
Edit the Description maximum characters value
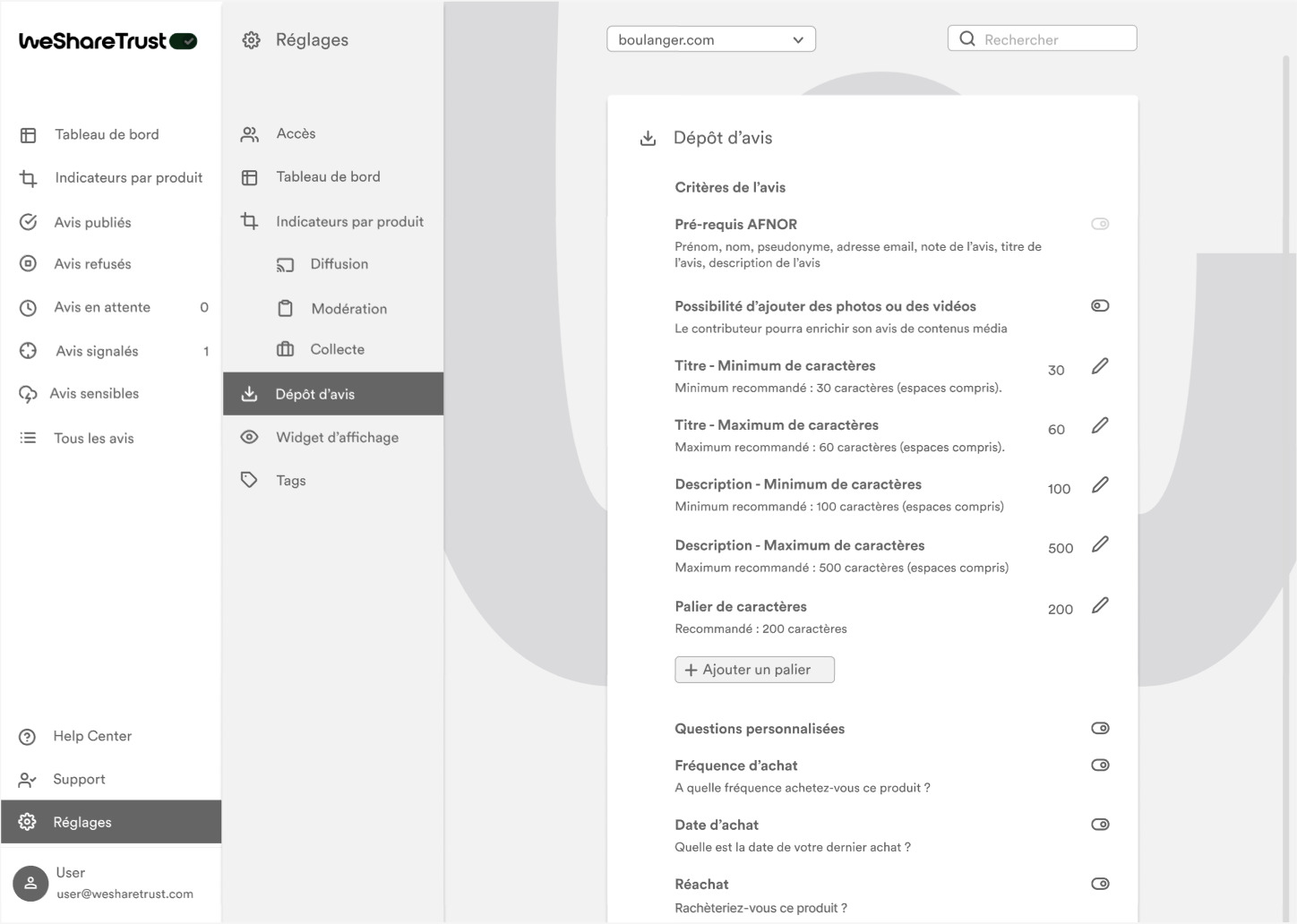pyautogui.click(x=1100, y=544)
